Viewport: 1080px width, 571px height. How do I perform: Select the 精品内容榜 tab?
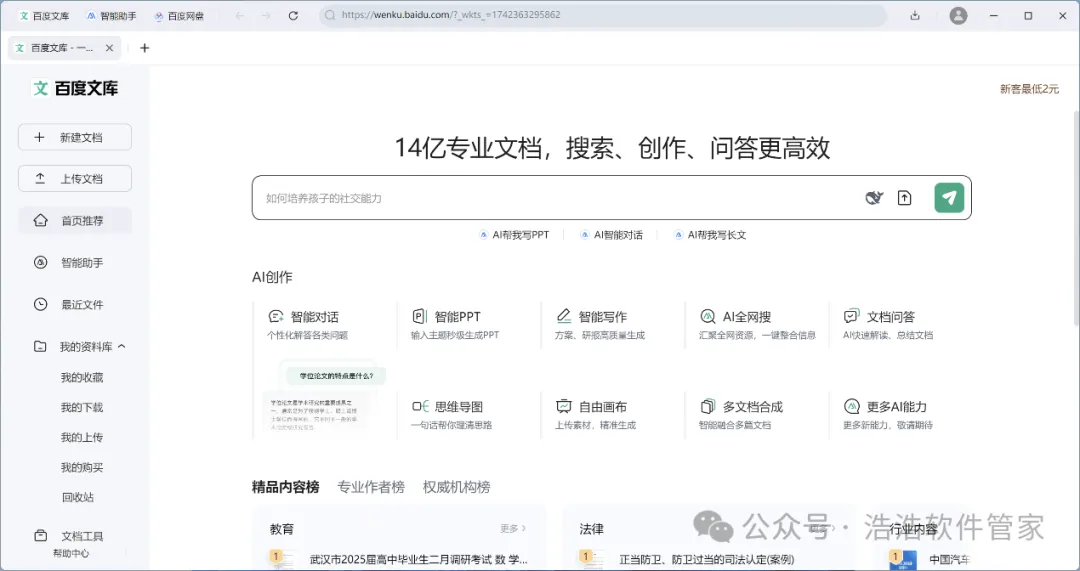point(285,487)
